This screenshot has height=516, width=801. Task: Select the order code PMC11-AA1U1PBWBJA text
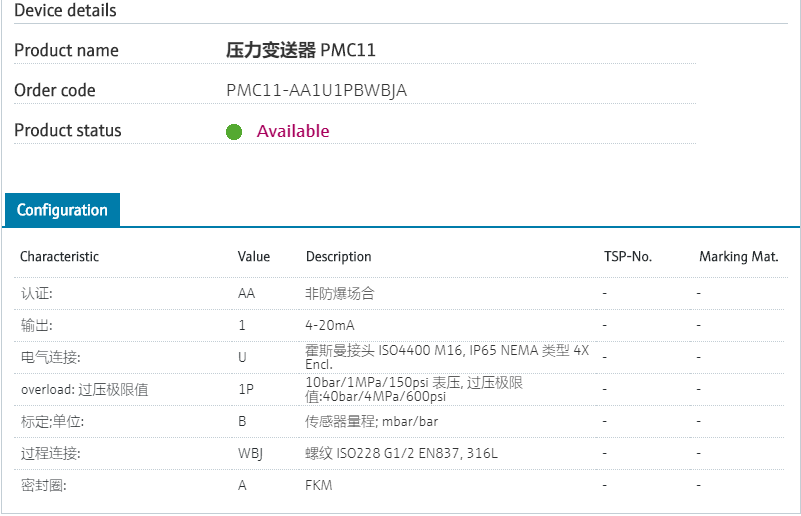(317, 91)
